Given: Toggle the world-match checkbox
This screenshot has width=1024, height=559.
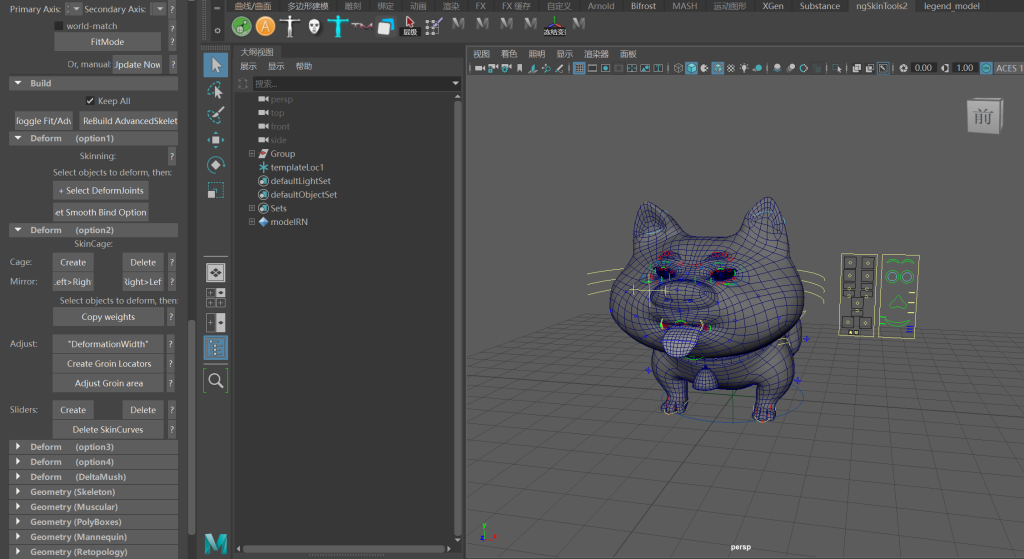Looking at the screenshot, I should coord(59,26).
